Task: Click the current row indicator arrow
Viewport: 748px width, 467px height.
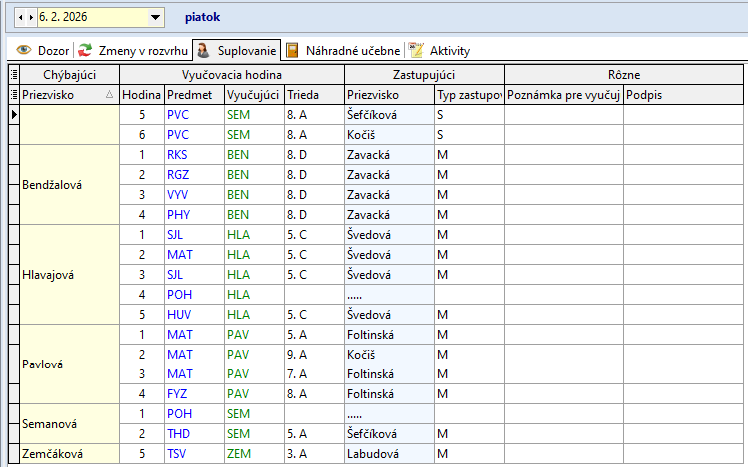Action: (13, 114)
